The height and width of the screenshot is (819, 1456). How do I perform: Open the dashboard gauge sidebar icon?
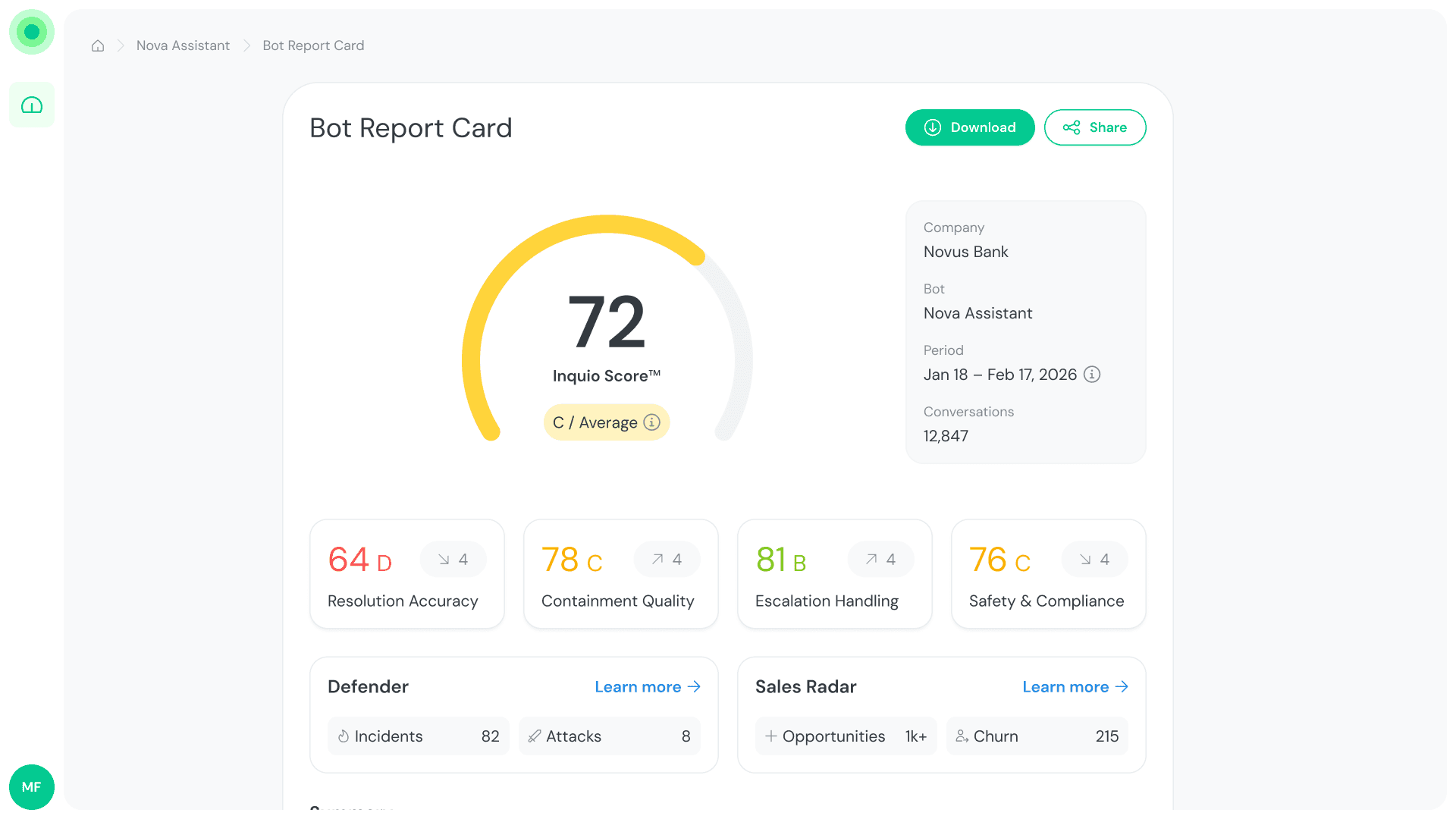coord(32,105)
